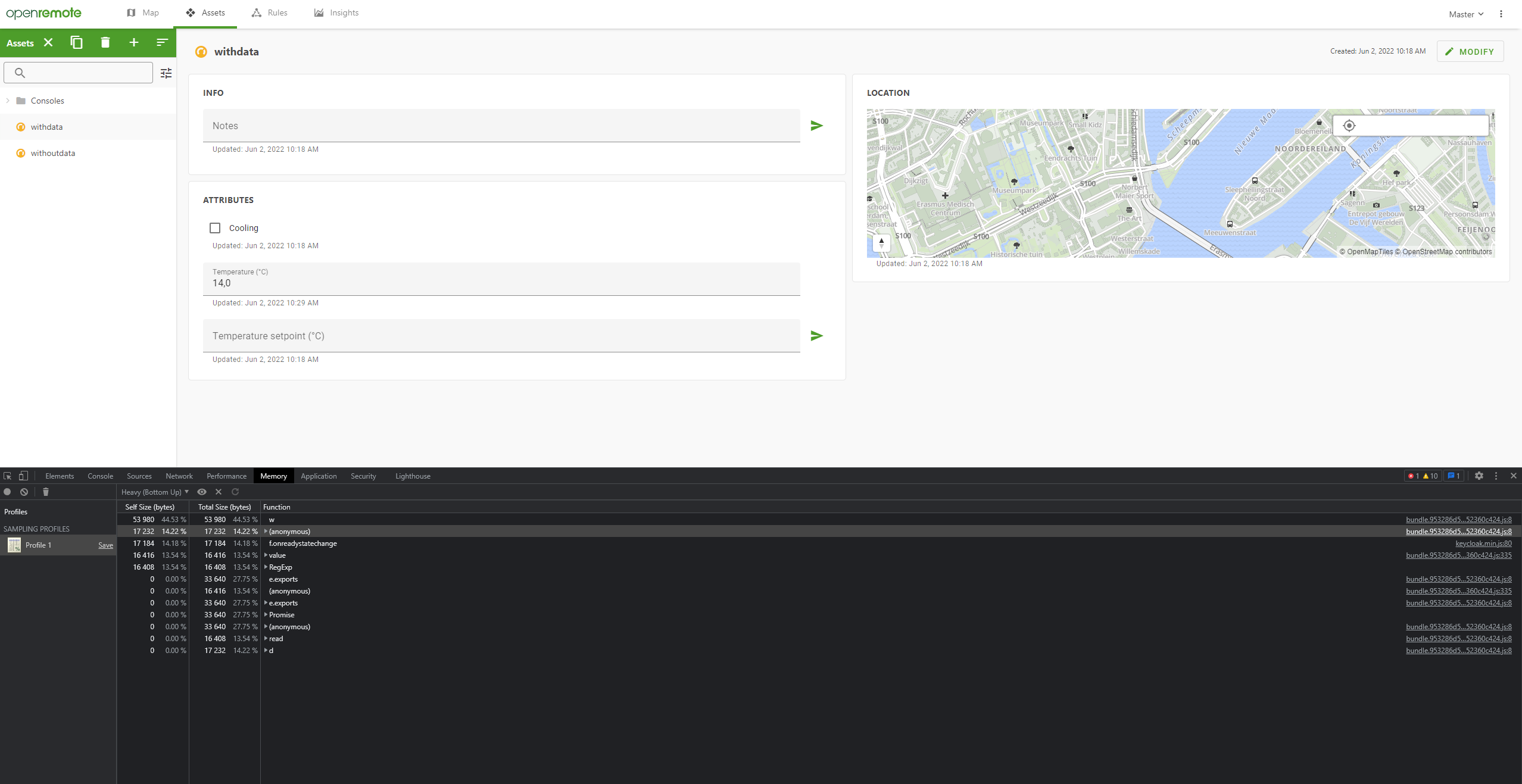Image resolution: width=1522 pixels, height=784 pixels.
Task: Open the Heavy (Bottom Up) dropdown
Action: pyautogui.click(x=153, y=492)
